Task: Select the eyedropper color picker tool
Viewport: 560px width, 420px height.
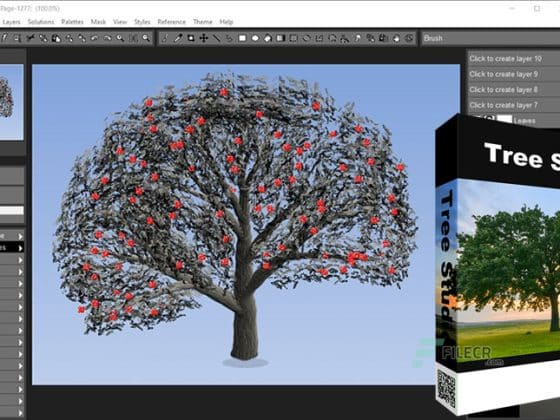Action: 178,38
